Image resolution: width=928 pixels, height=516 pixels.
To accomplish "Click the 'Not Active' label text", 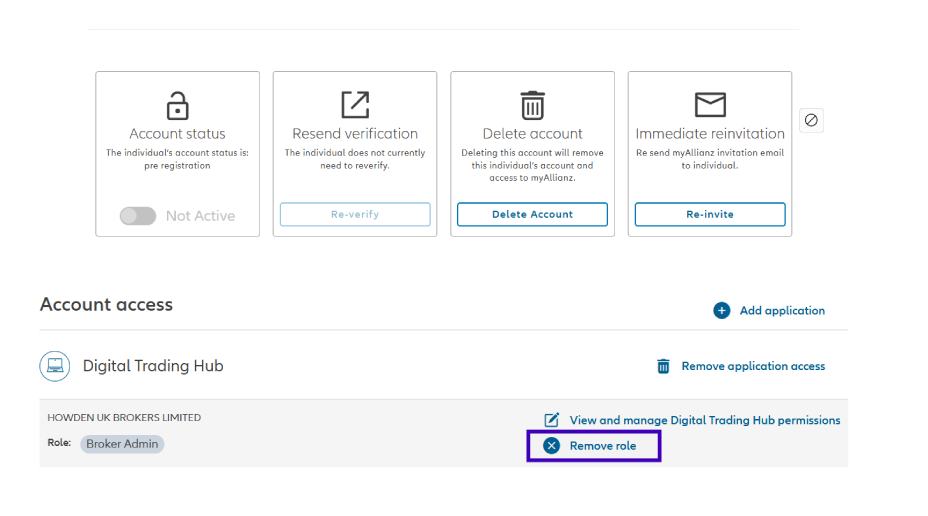I will click(201, 216).
